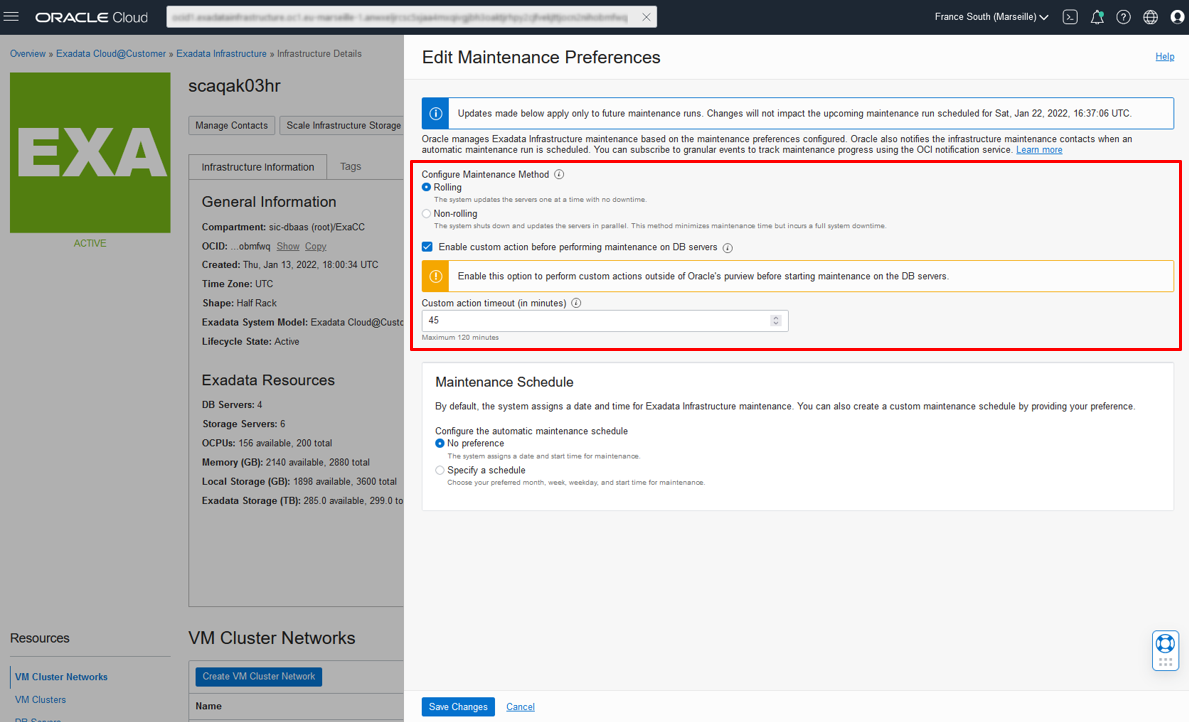
Task: Click the timeout stepper arrows
Action: pyautogui.click(x=776, y=321)
